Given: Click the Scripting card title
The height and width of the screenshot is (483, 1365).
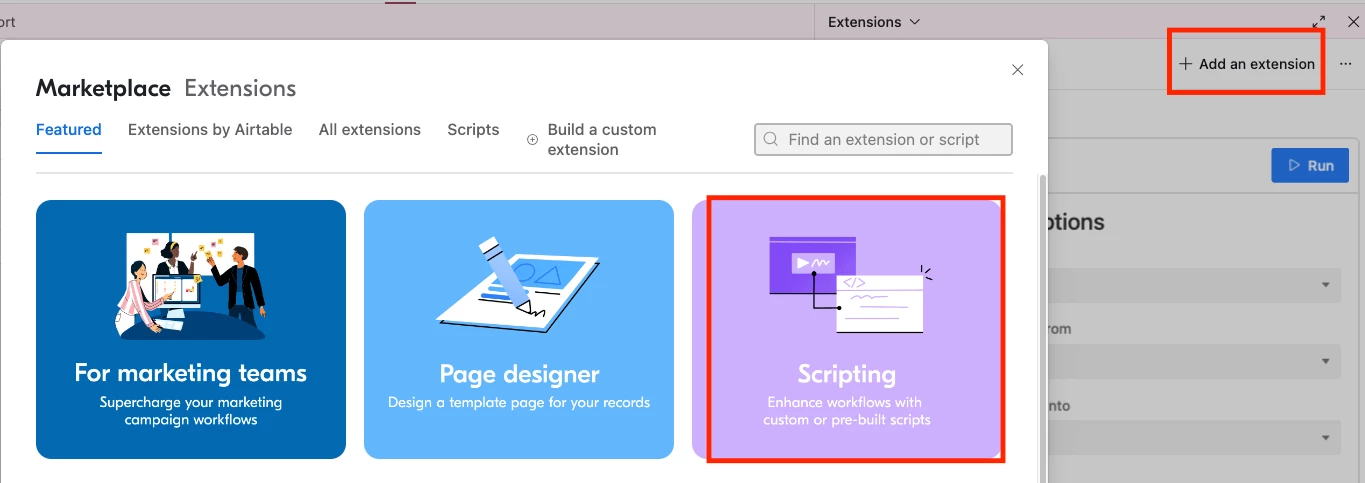Looking at the screenshot, I should 847,375.
